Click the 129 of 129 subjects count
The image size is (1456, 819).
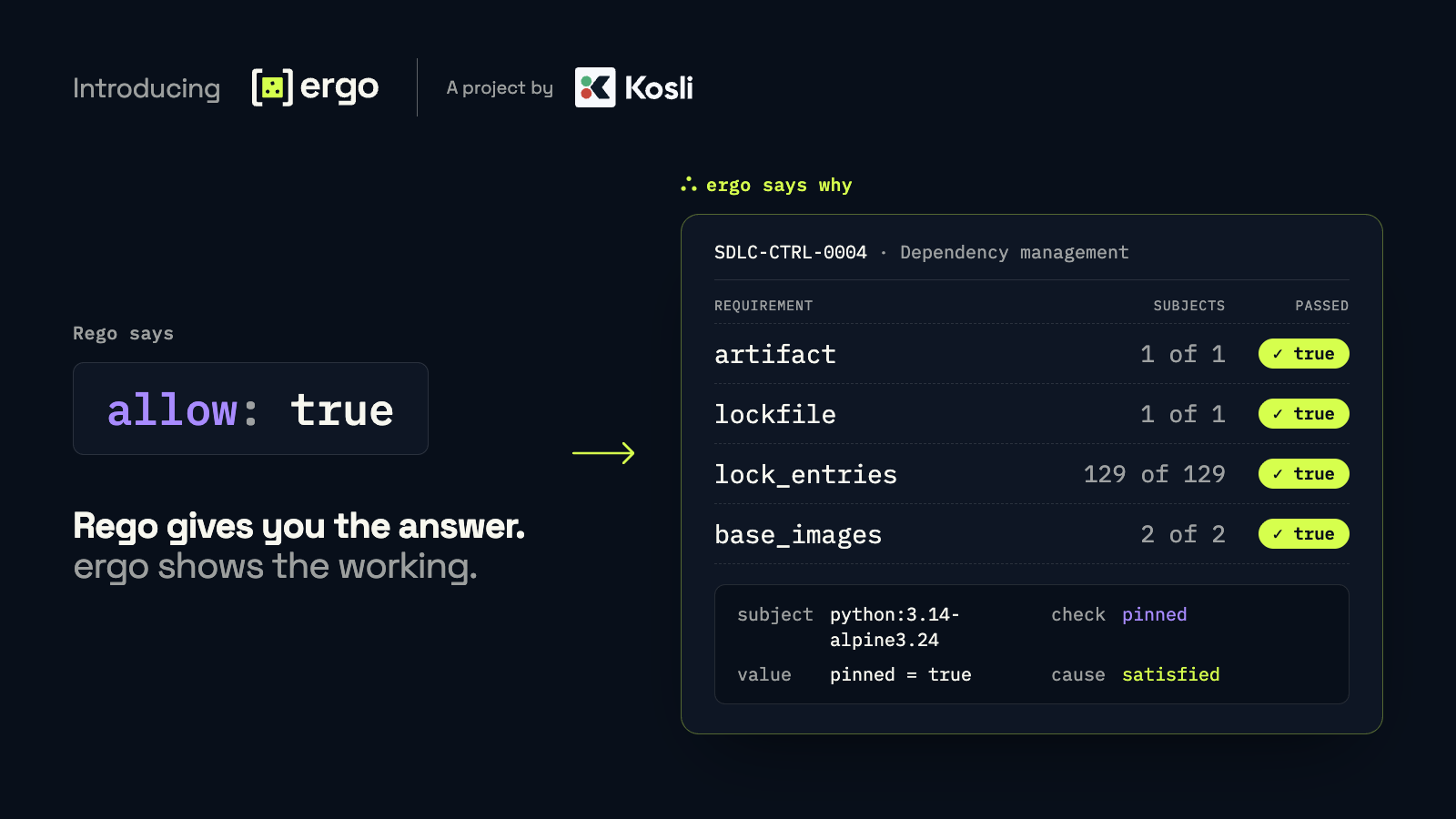(1154, 474)
